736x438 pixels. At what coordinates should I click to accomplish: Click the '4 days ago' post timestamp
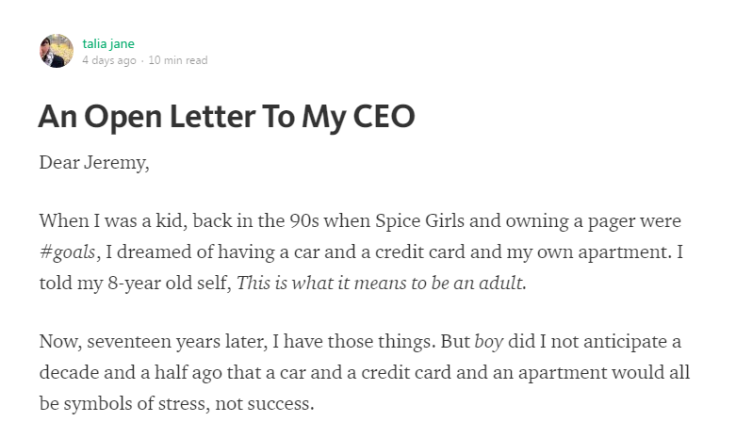coord(109,60)
